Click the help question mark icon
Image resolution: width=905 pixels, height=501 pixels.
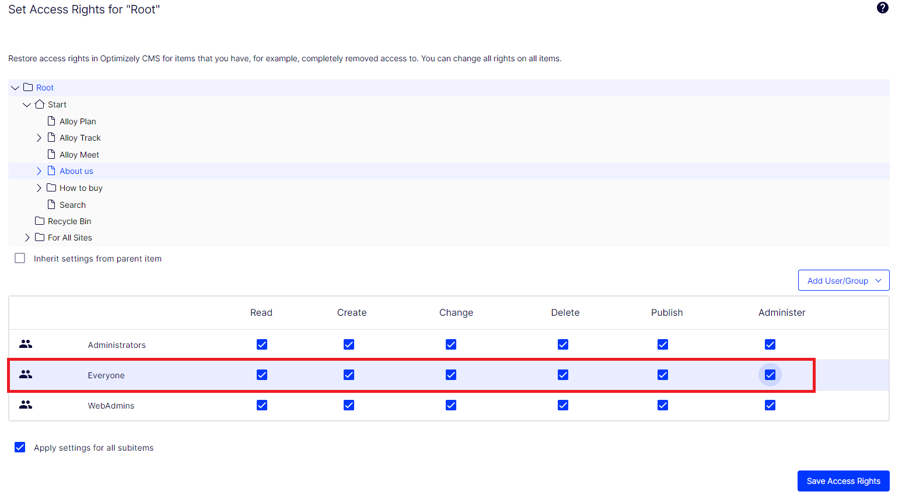(882, 8)
